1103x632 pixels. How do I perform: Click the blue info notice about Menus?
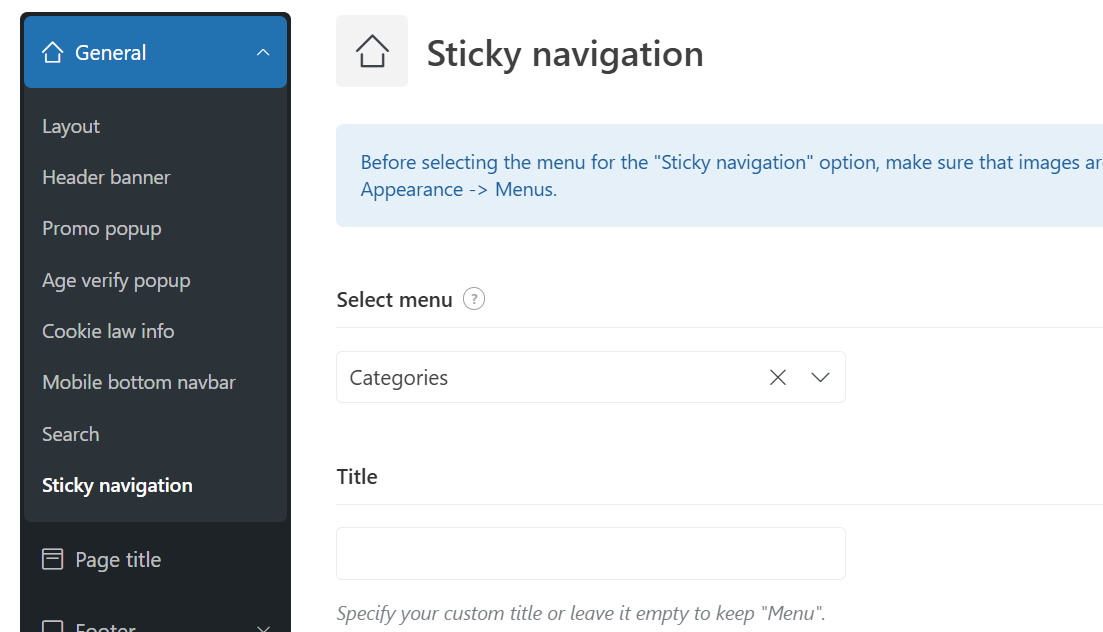720,176
